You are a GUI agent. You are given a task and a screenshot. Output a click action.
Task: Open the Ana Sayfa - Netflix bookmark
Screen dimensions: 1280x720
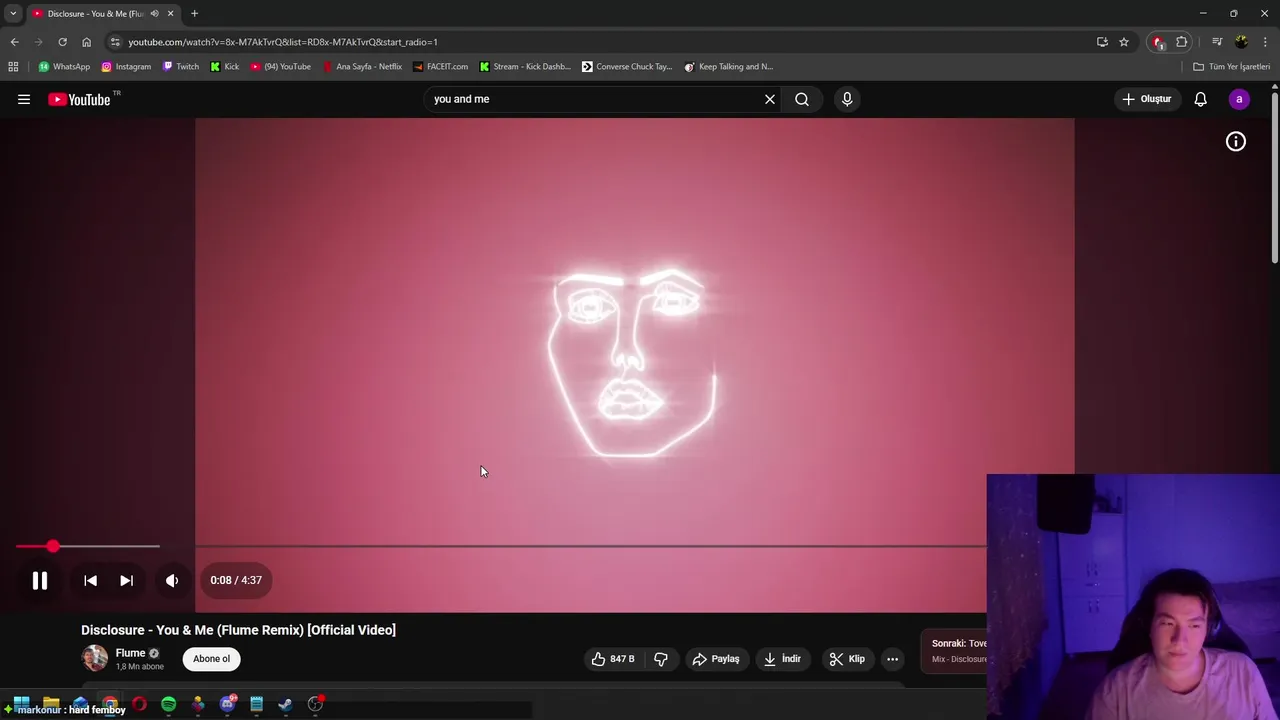[361, 67]
